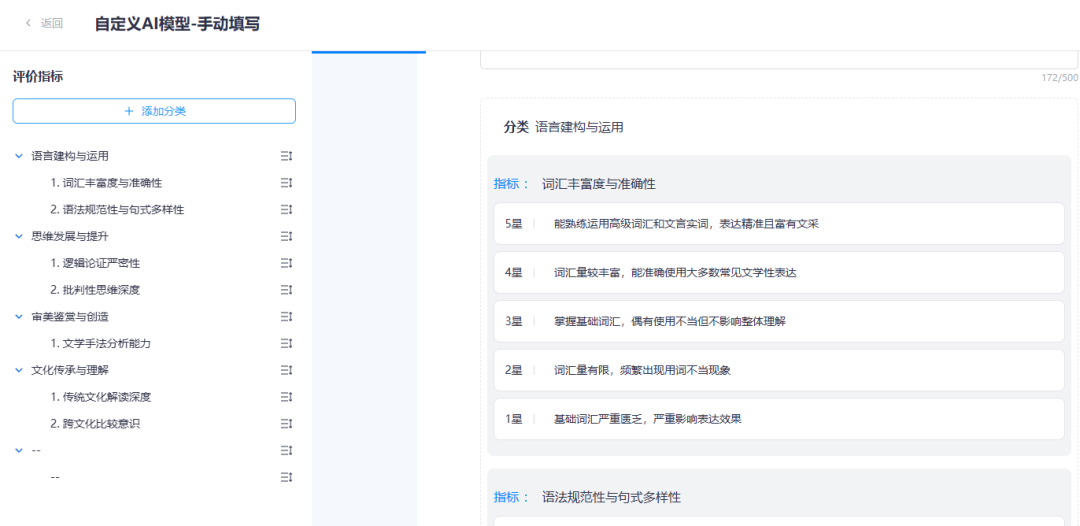
Task: Click the page title 自定义AI模型-手动填写
Action: (x=177, y=23)
